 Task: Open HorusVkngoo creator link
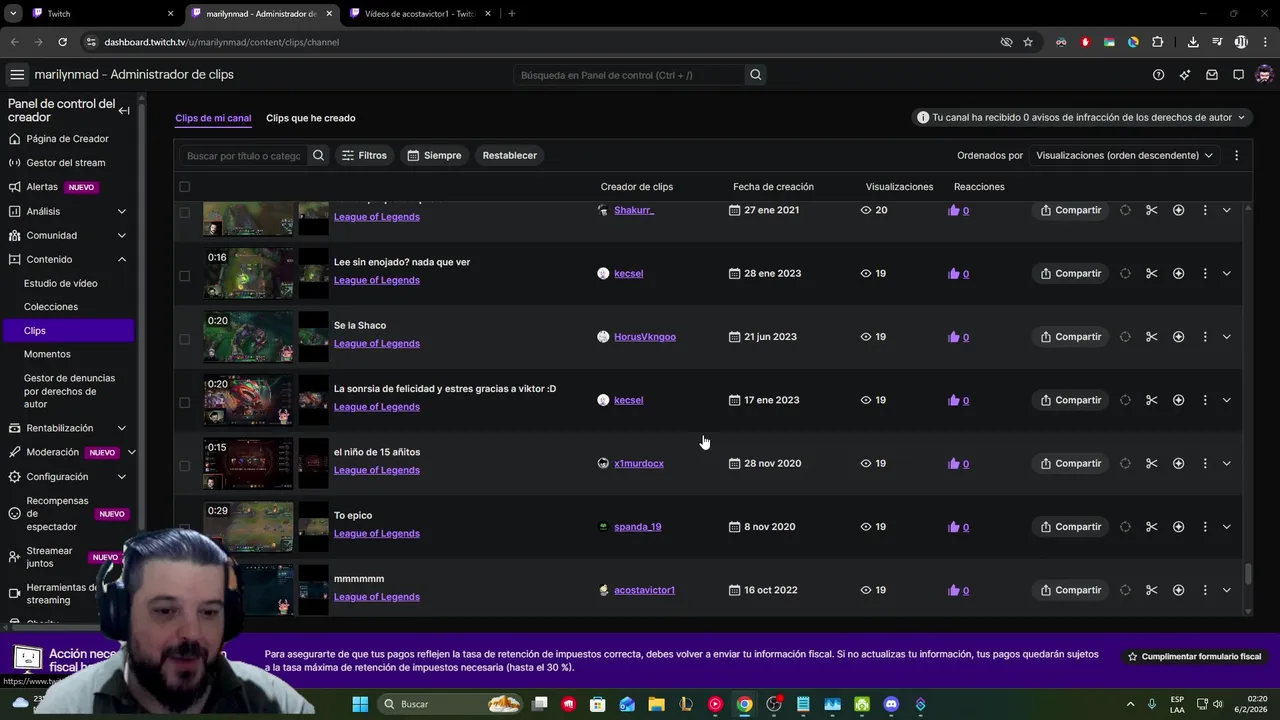645,337
